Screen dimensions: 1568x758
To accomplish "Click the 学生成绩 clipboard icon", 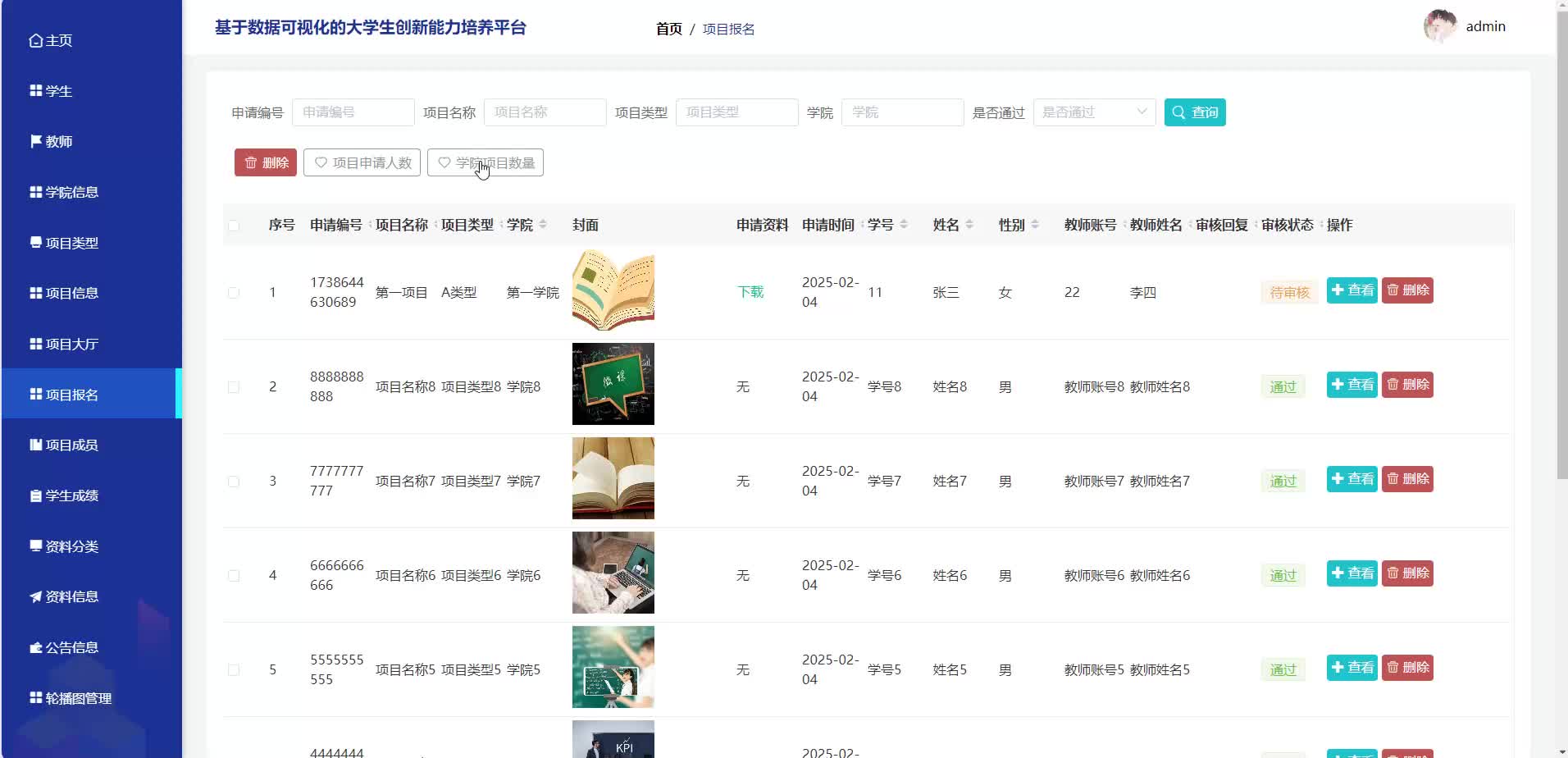I will pos(36,495).
